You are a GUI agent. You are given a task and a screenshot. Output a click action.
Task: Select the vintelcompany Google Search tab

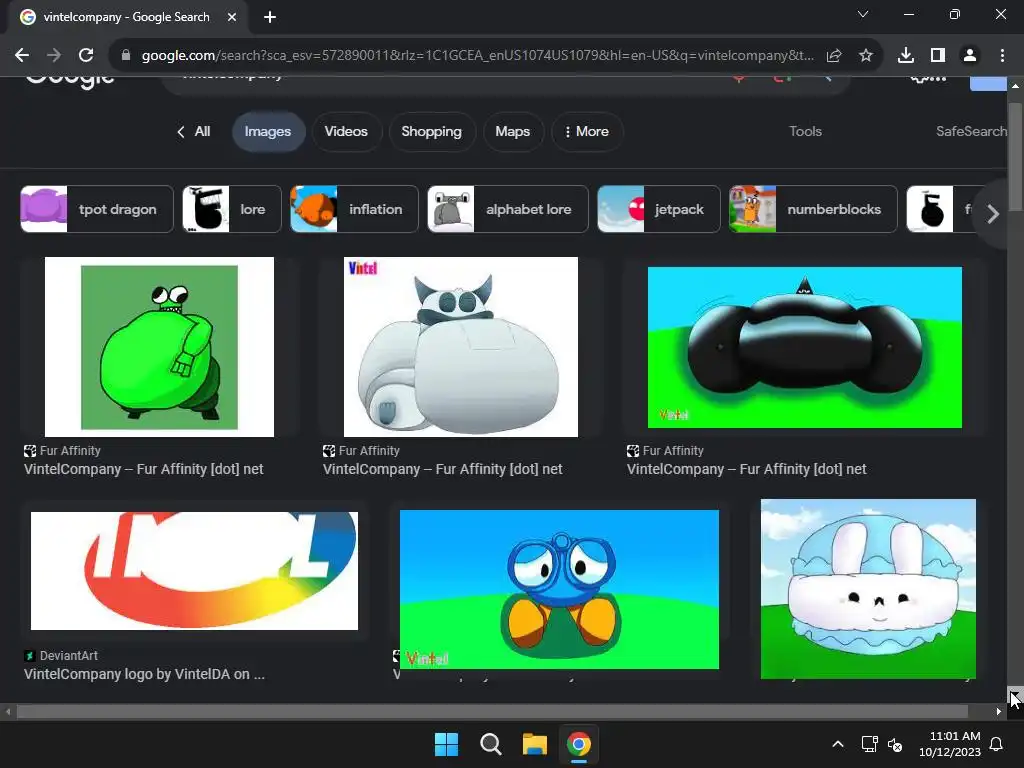127,17
